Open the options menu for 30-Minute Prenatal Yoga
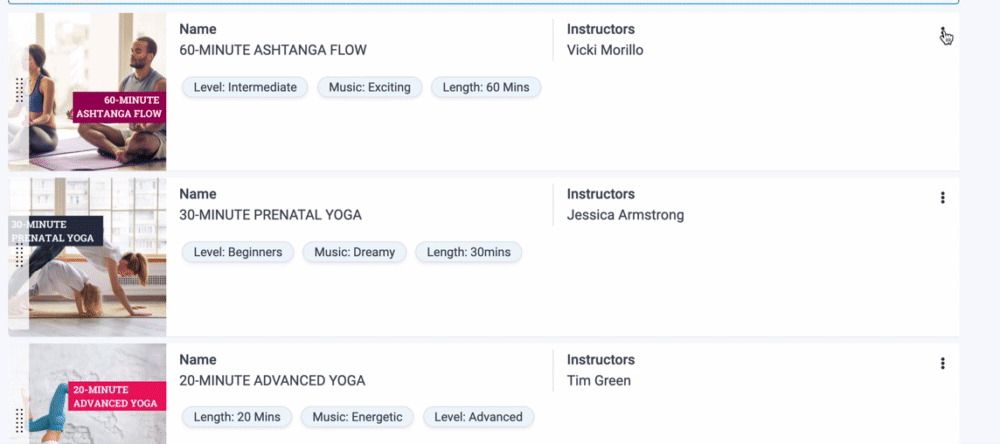The image size is (1000, 444). click(942, 198)
